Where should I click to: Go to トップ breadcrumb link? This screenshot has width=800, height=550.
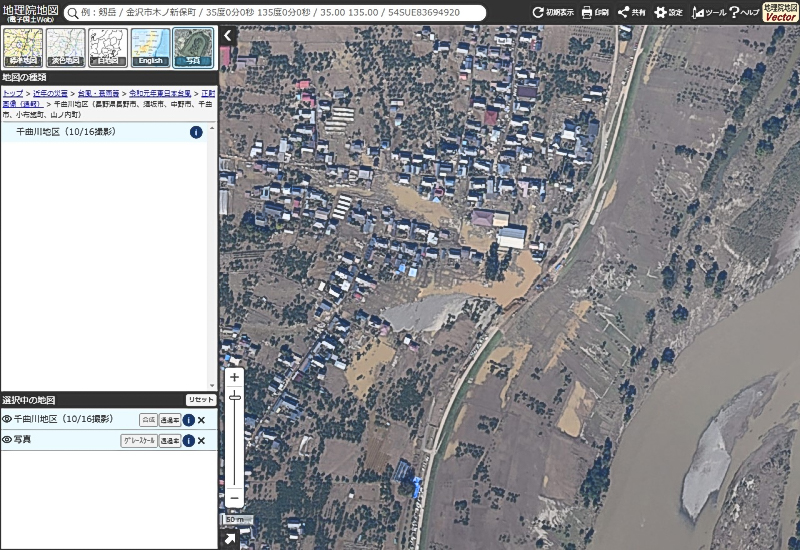pyautogui.click(x=13, y=93)
